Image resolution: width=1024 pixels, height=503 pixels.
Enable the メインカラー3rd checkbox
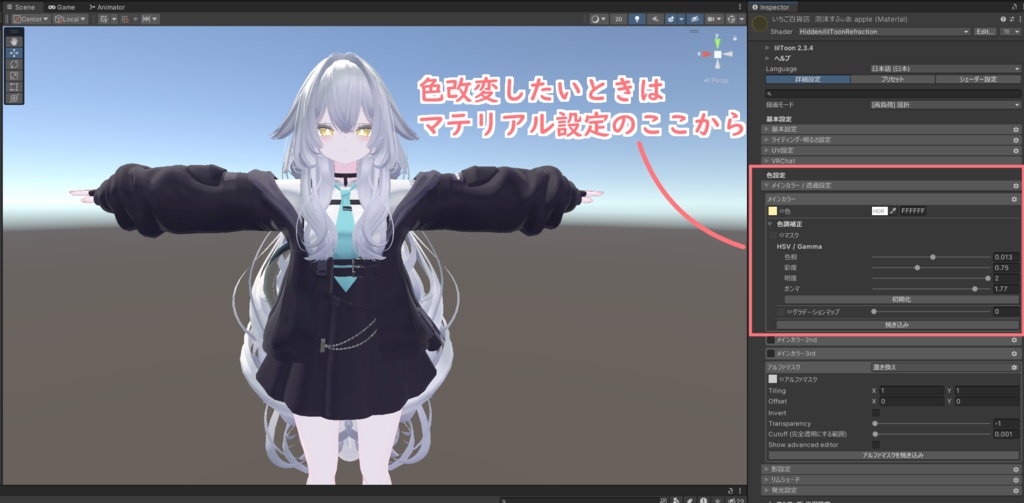point(771,353)
